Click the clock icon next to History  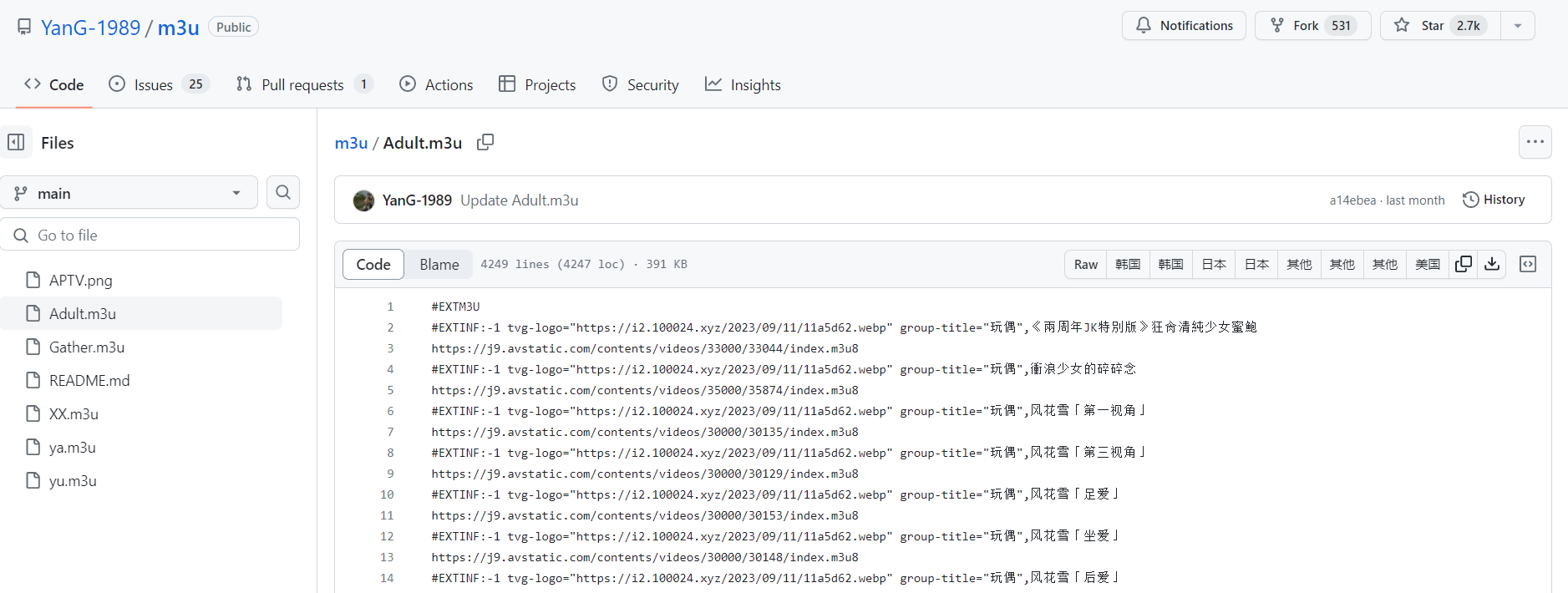[1471, 200]
